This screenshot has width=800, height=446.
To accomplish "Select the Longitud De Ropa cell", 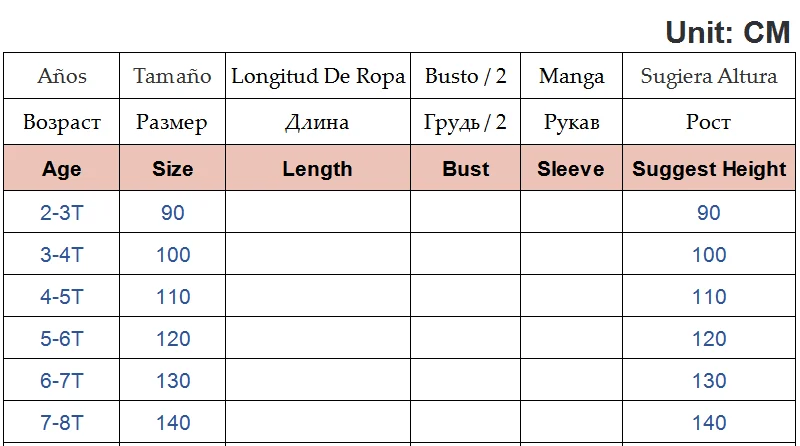I will coord(318,76).
